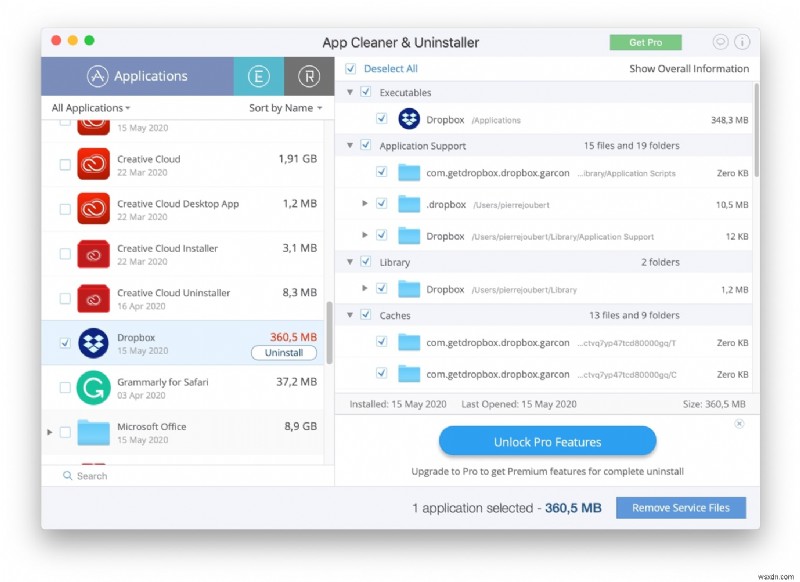Click Remove Service Files
Image resolution: width=800 pixels, height=582 pixels.
click(681, 507)
